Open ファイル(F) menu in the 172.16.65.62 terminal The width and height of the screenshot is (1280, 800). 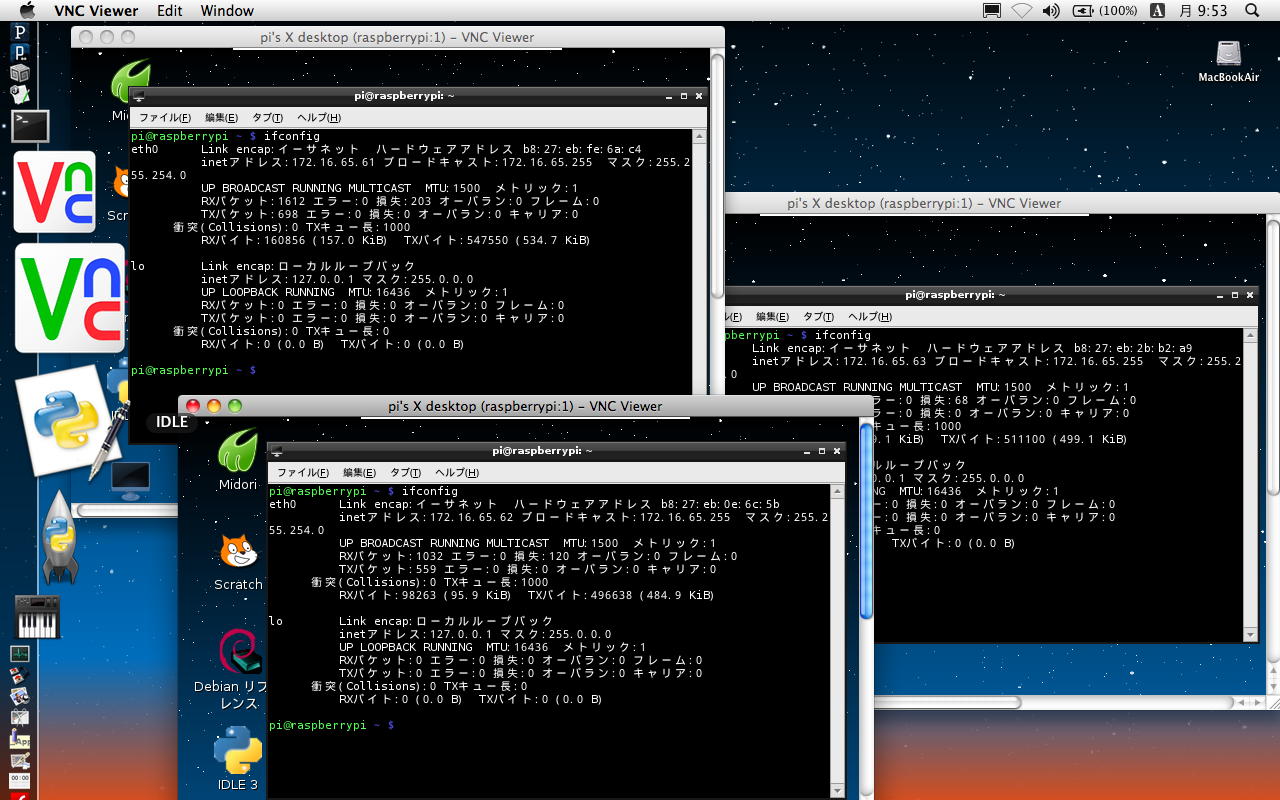click(302, 473)
